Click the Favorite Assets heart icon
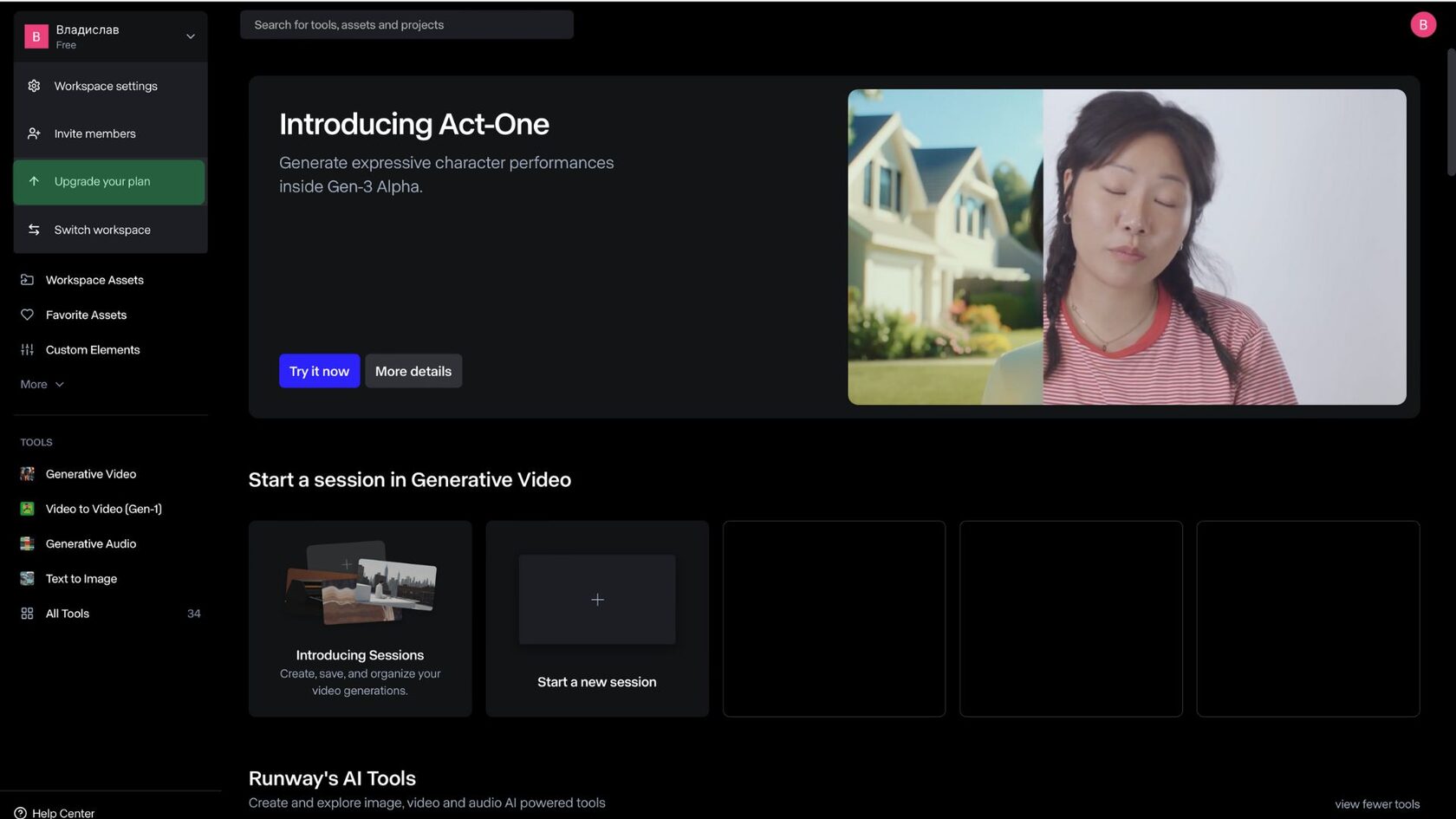 [27, 315]
